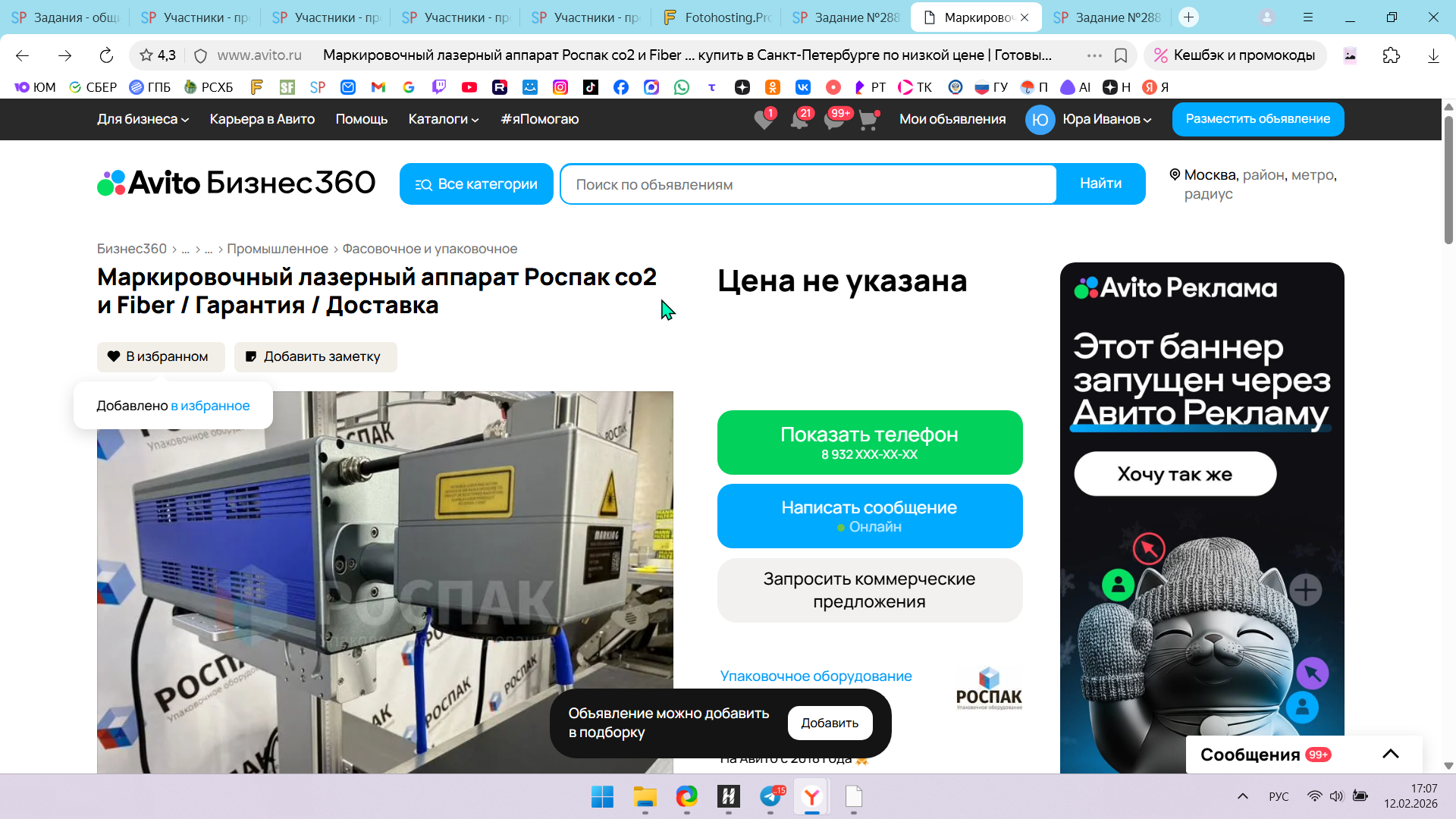Screen dimensions: 1456x819
Task: Open the Avito messages chat icon
Action: (834, 120)
